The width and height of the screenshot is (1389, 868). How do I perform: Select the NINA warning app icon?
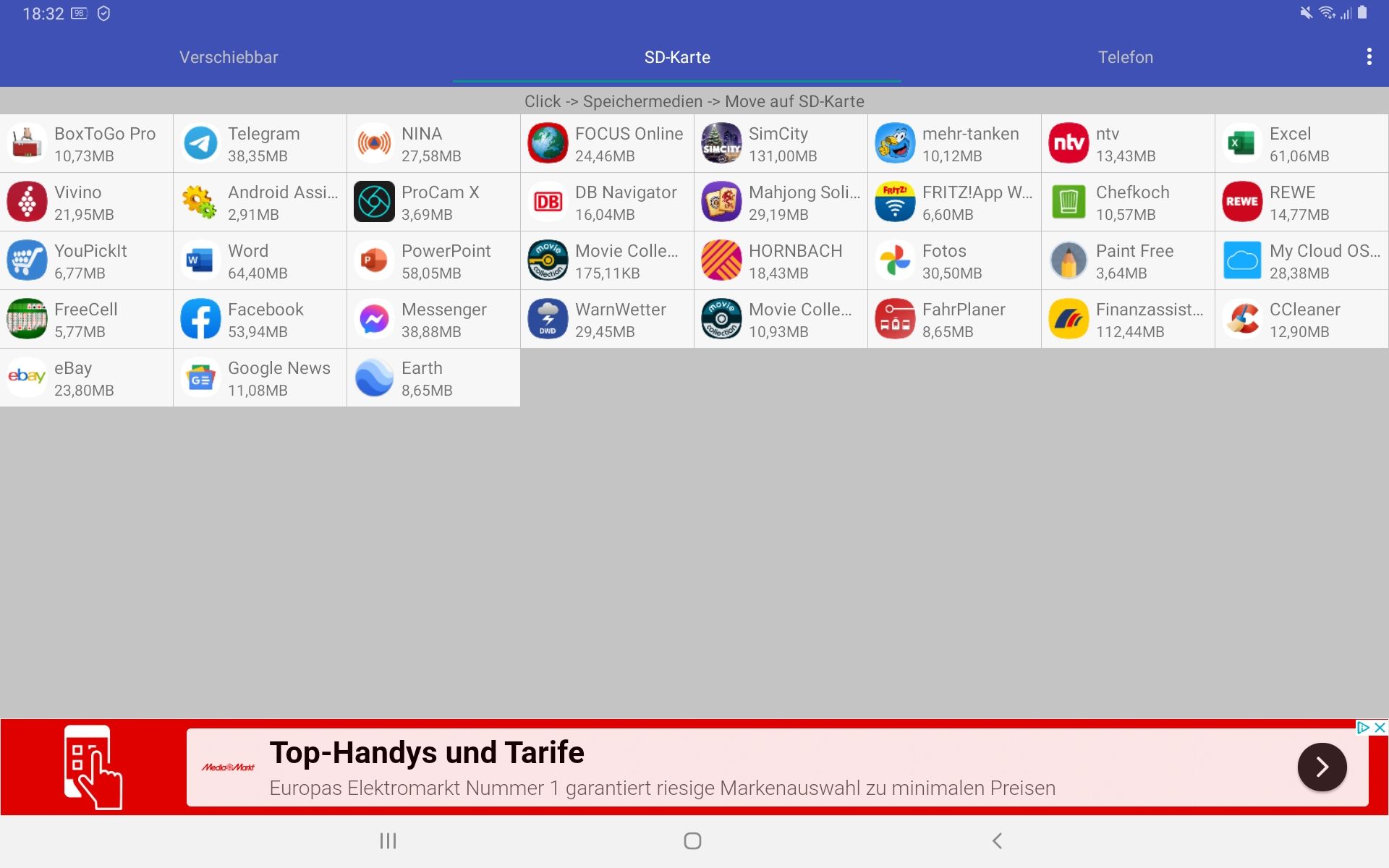coord(374,143)
